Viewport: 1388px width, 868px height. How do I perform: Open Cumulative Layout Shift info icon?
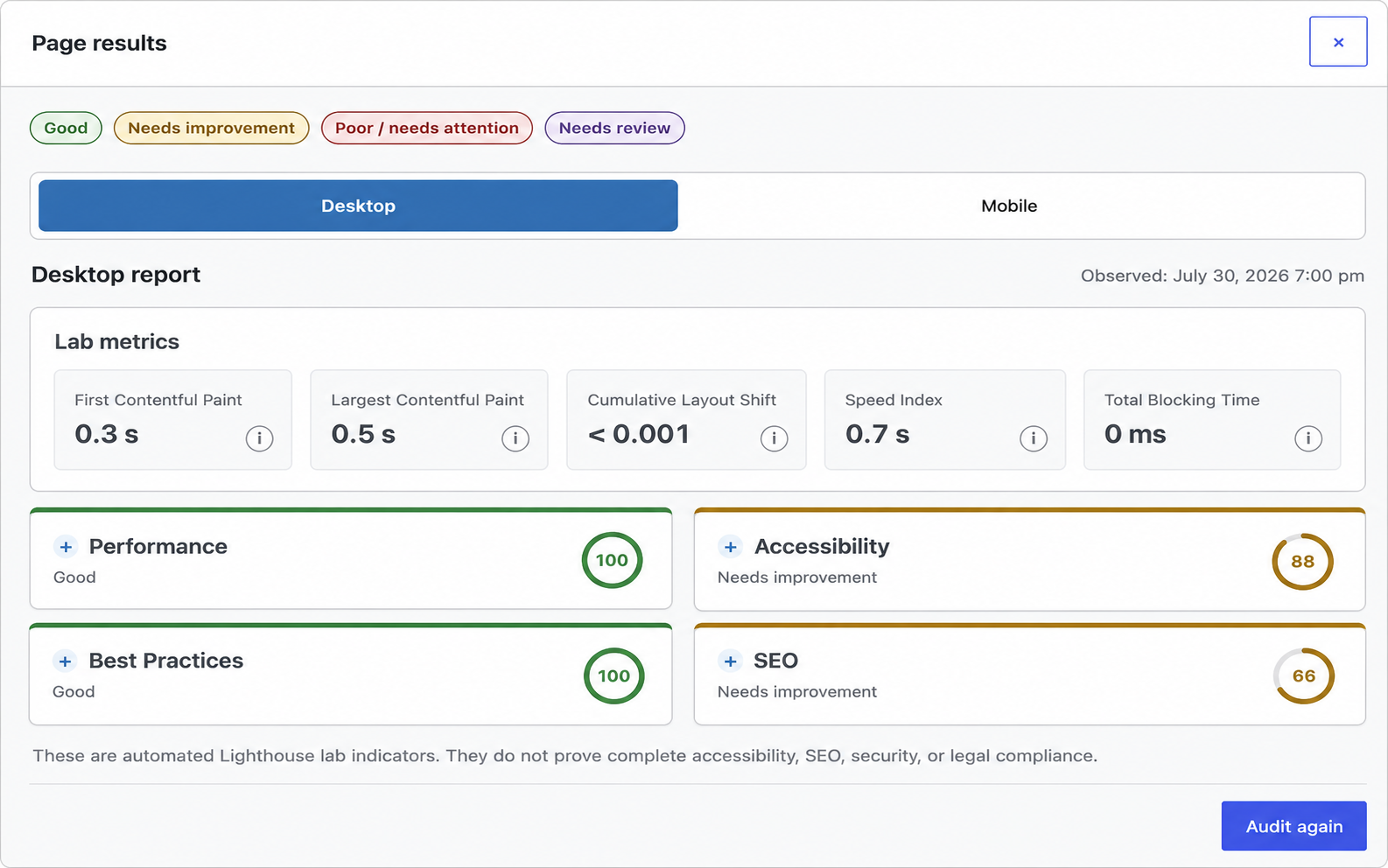coord(774,438)
